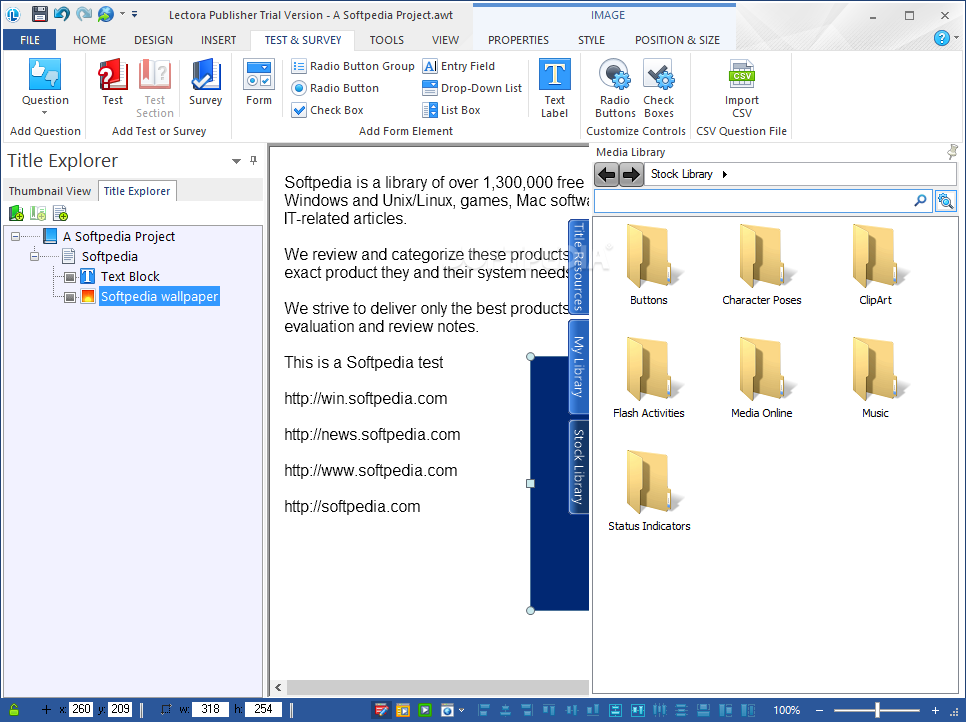Pin the Title Explorer panel
The width and height of the screenshot is (966, 722).
coord(253,160)
